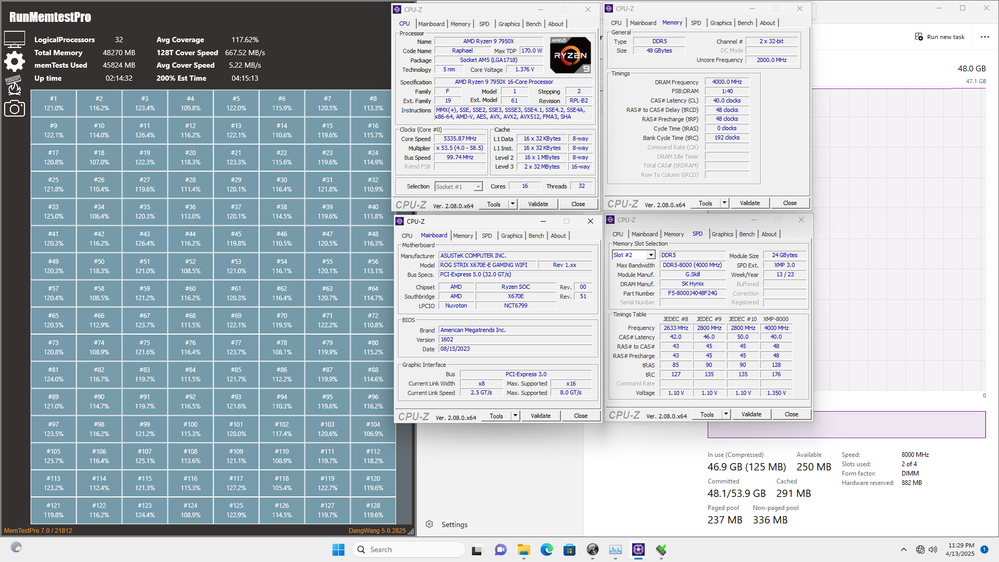The width and height of the screenshot is (999, 562).
Task: Open network settings from the system tray
Action: coord(920,549)
